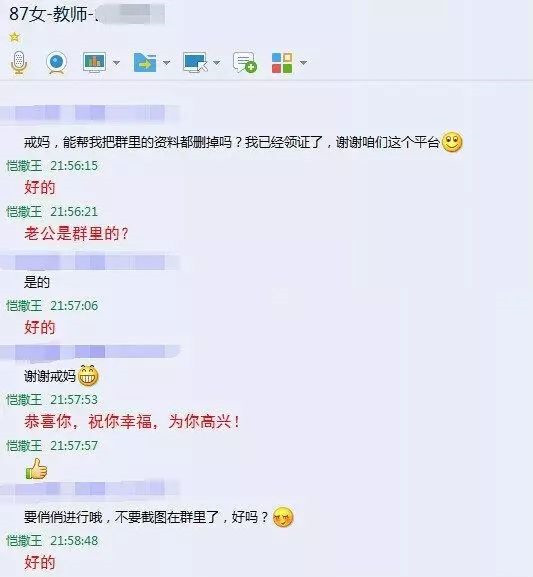Click the message '恭喜你，祝你幸福，为你高兴！'
This screenshot has width=533, height=577.
point(132,422)
